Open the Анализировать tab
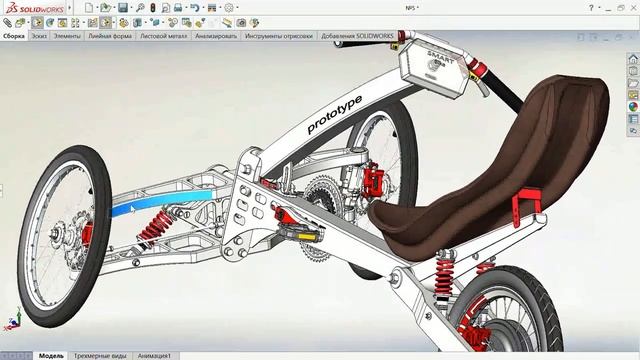The width and height of the screenshot is (640, 360). 216,36
